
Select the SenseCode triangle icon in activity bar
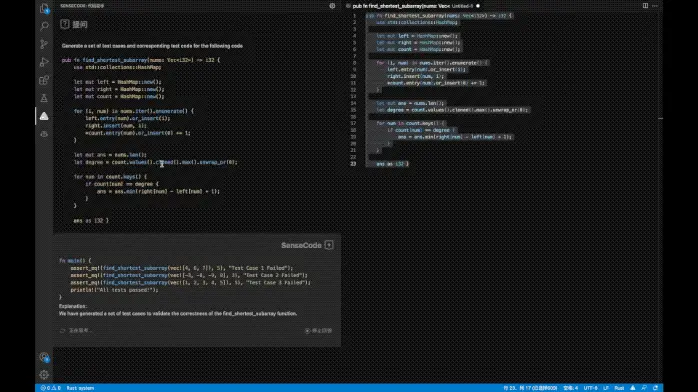44,116
